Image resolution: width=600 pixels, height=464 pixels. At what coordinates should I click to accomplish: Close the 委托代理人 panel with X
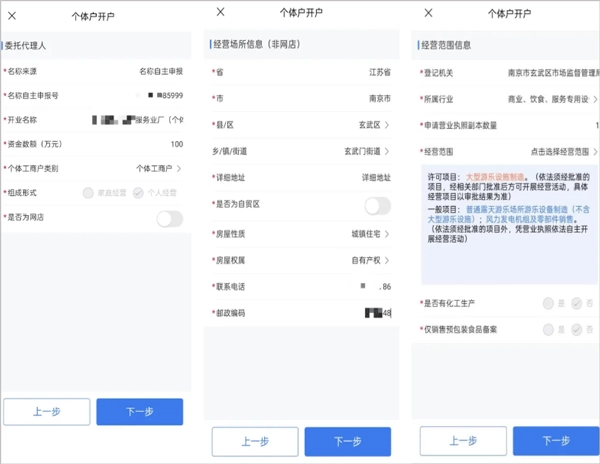coord(12,15)
